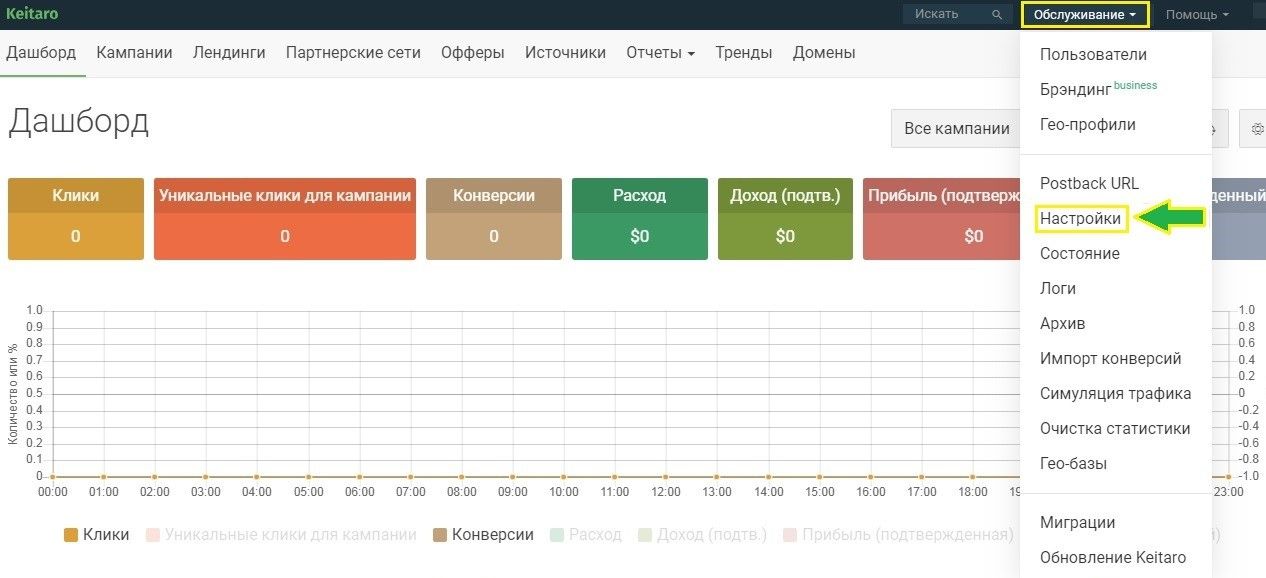This screenshot has height=578, width=1266.
Task: Open the Источники section
Action: [x=565, y=53]
